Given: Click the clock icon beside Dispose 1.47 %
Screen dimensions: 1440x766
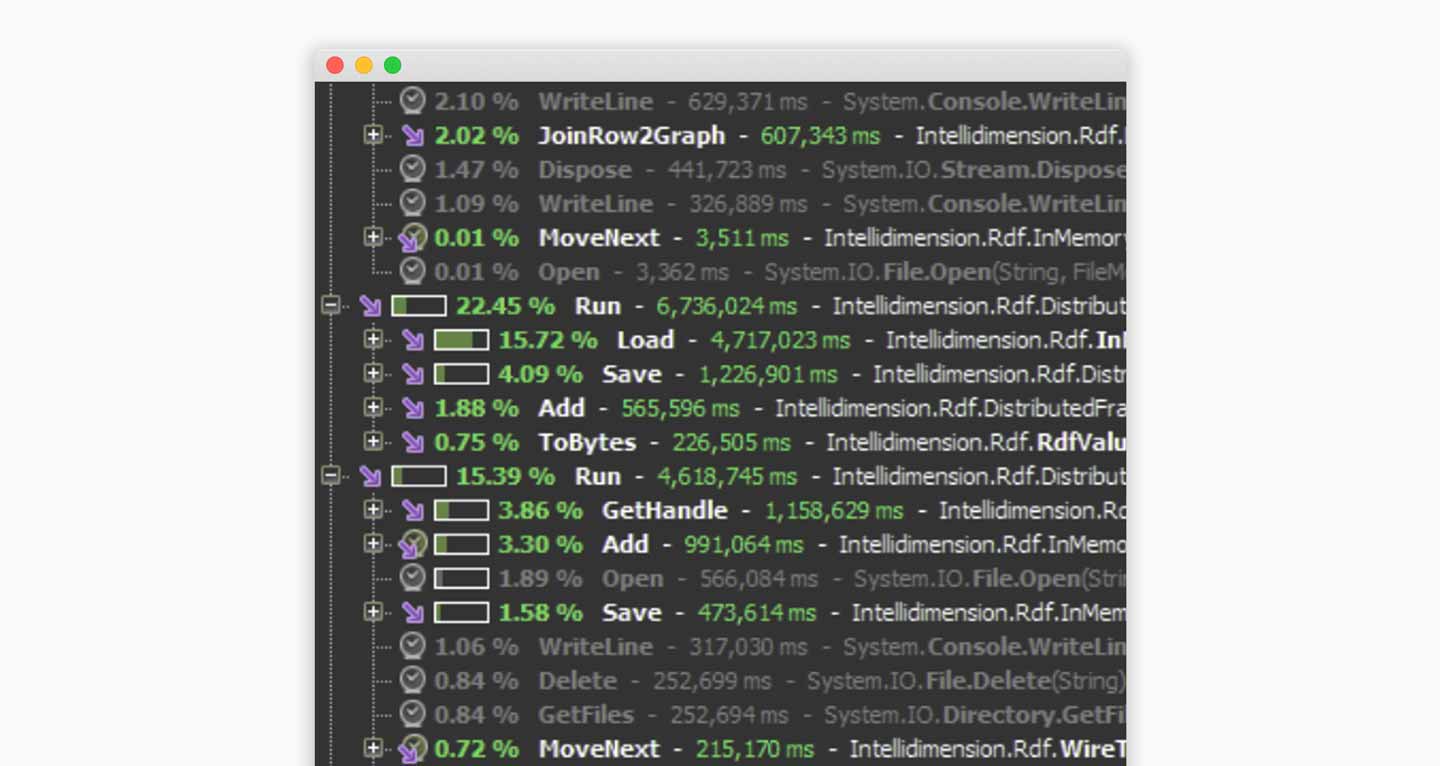Looking at the screenshot, I should (413, 169).
